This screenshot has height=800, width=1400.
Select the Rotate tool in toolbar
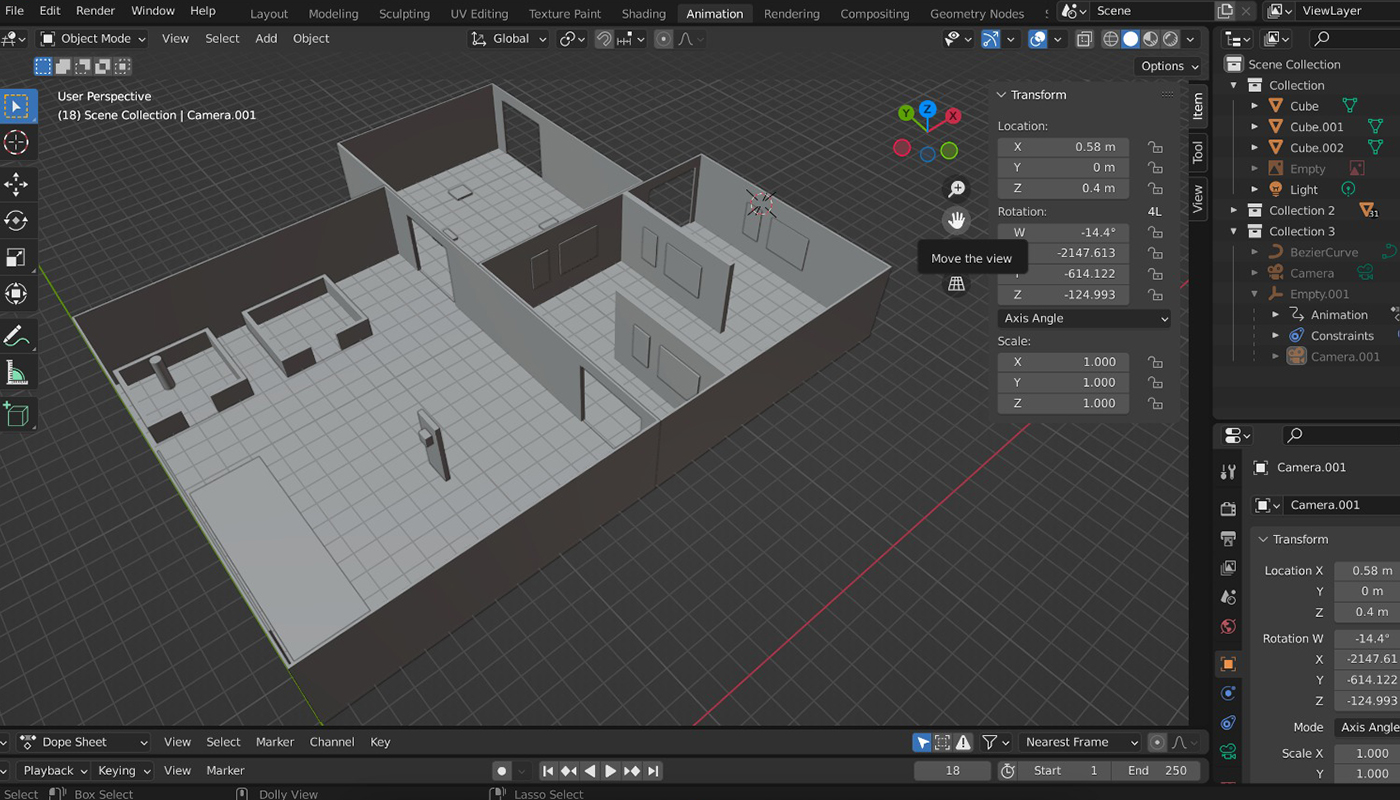pyautogui.click(x=17, y=221)
